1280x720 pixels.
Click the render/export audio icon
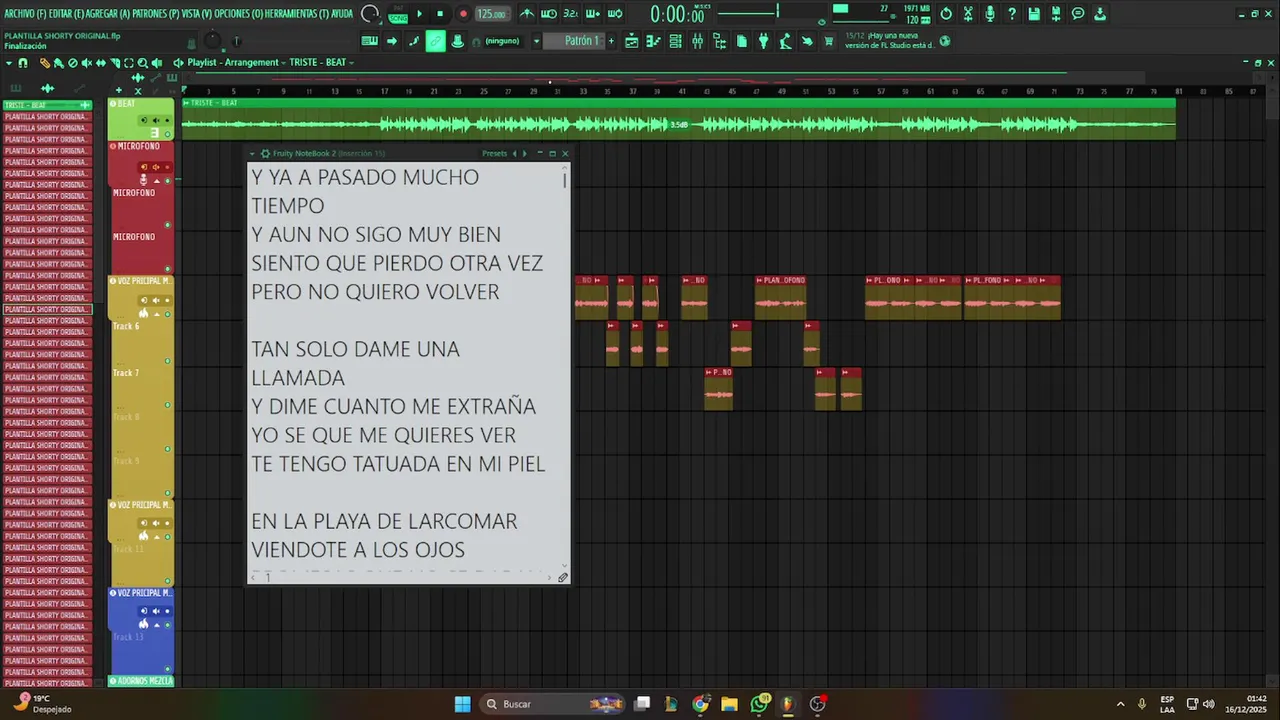click(x=1056, y=14)
